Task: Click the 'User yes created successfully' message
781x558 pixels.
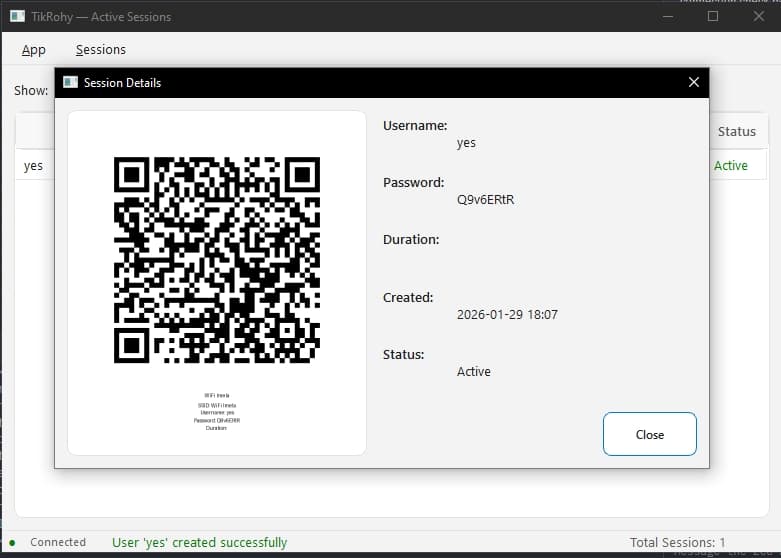Action: pyautogui.click(x=199, y=543)
